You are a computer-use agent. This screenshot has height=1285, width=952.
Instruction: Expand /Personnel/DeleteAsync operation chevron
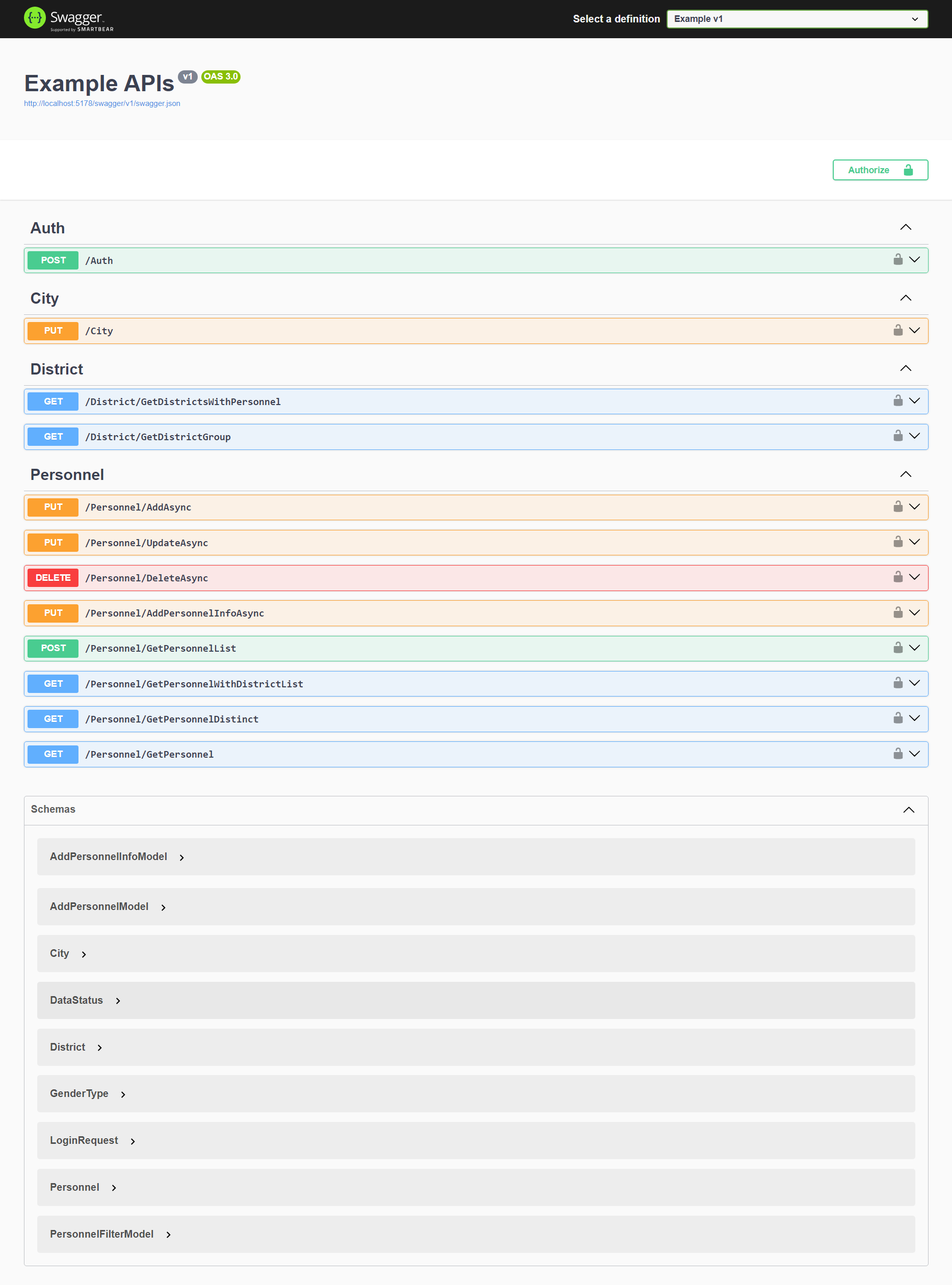tap(914, 577)
